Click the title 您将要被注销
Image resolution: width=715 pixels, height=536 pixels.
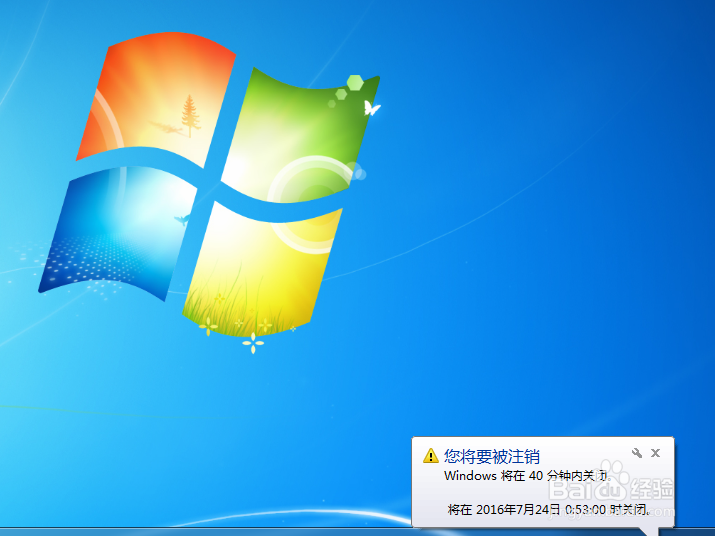492,456
